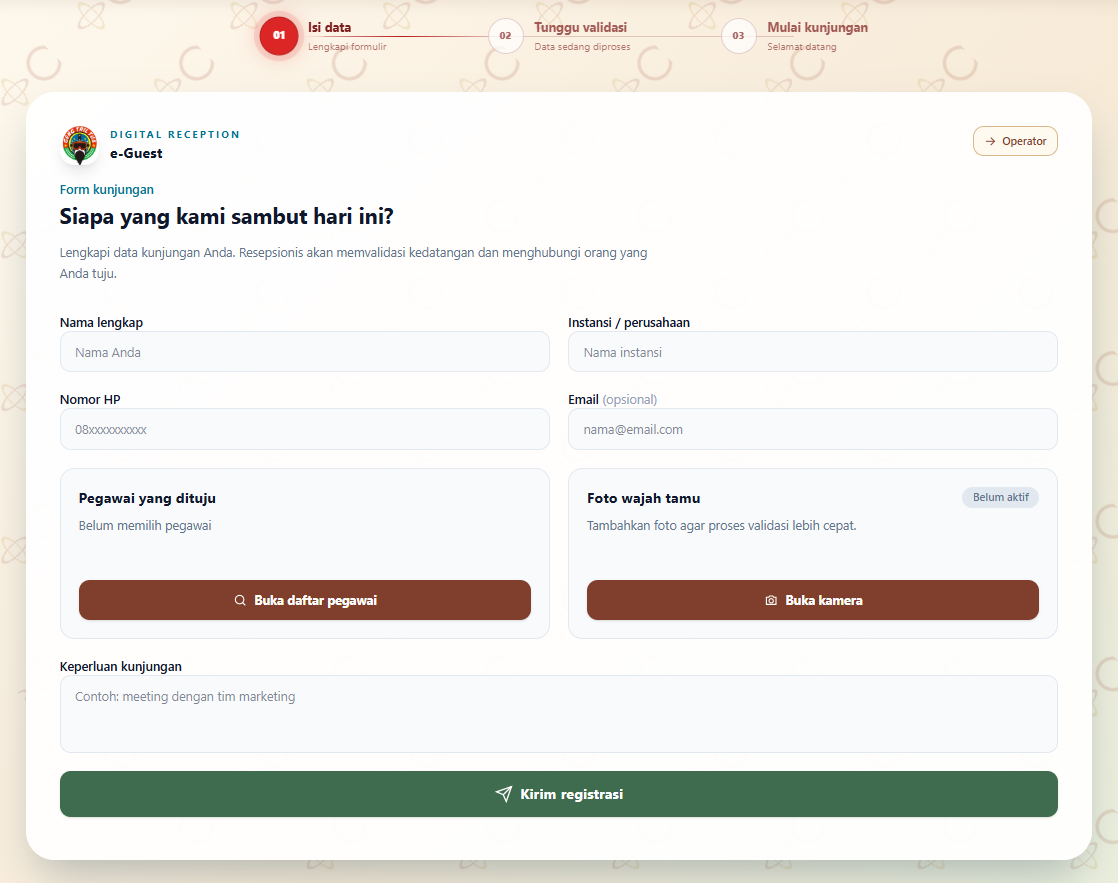Image resolution: width=1118 pixels, height=883 pixels.
Task: Click the paper plane icon in Kirim registrasi
Action: click(503, 794)
